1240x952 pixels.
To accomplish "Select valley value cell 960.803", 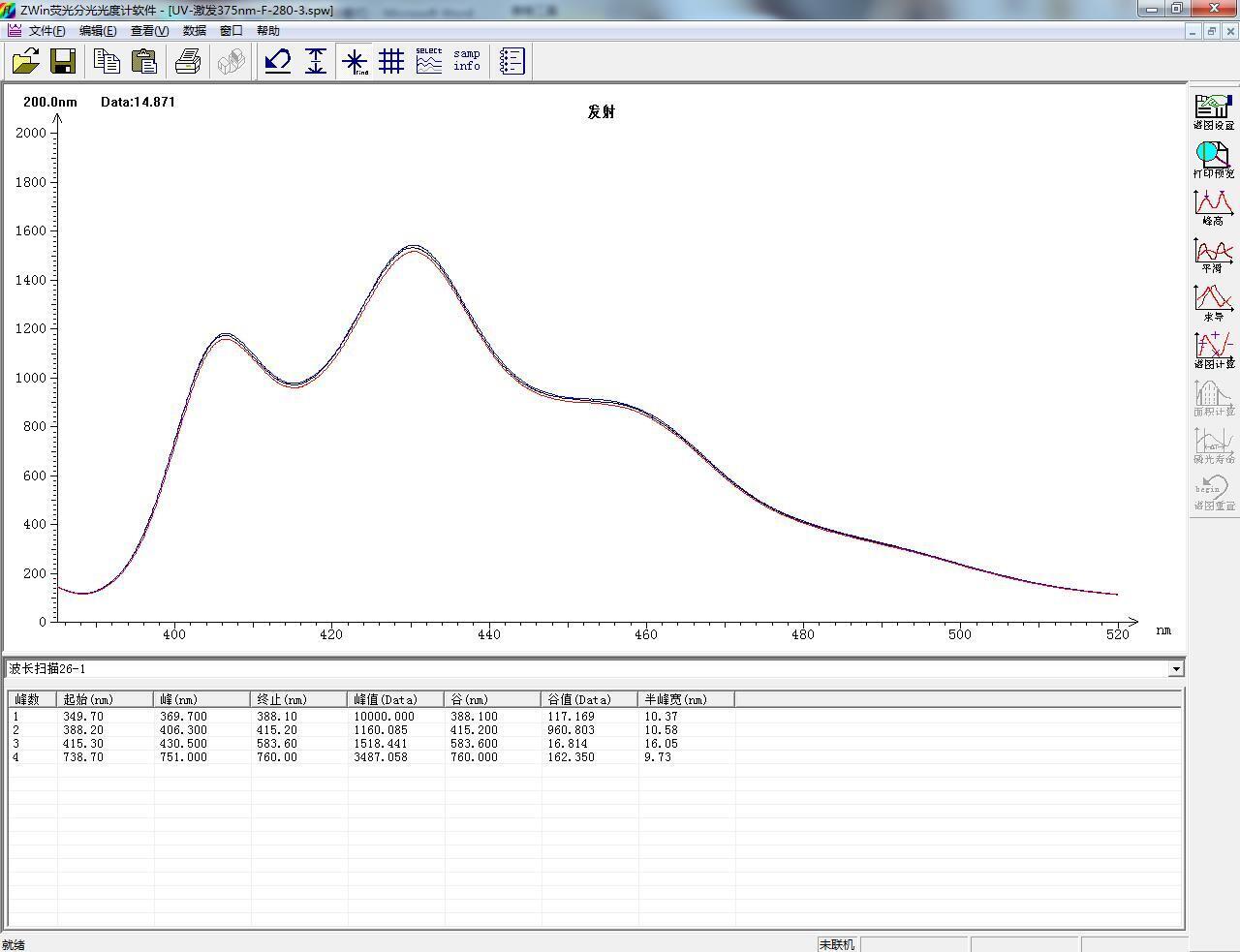I will pos(572,730).
